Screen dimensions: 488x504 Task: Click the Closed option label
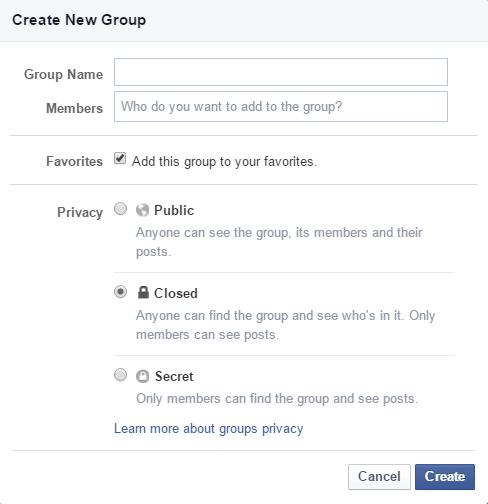[x=176, y=293]
